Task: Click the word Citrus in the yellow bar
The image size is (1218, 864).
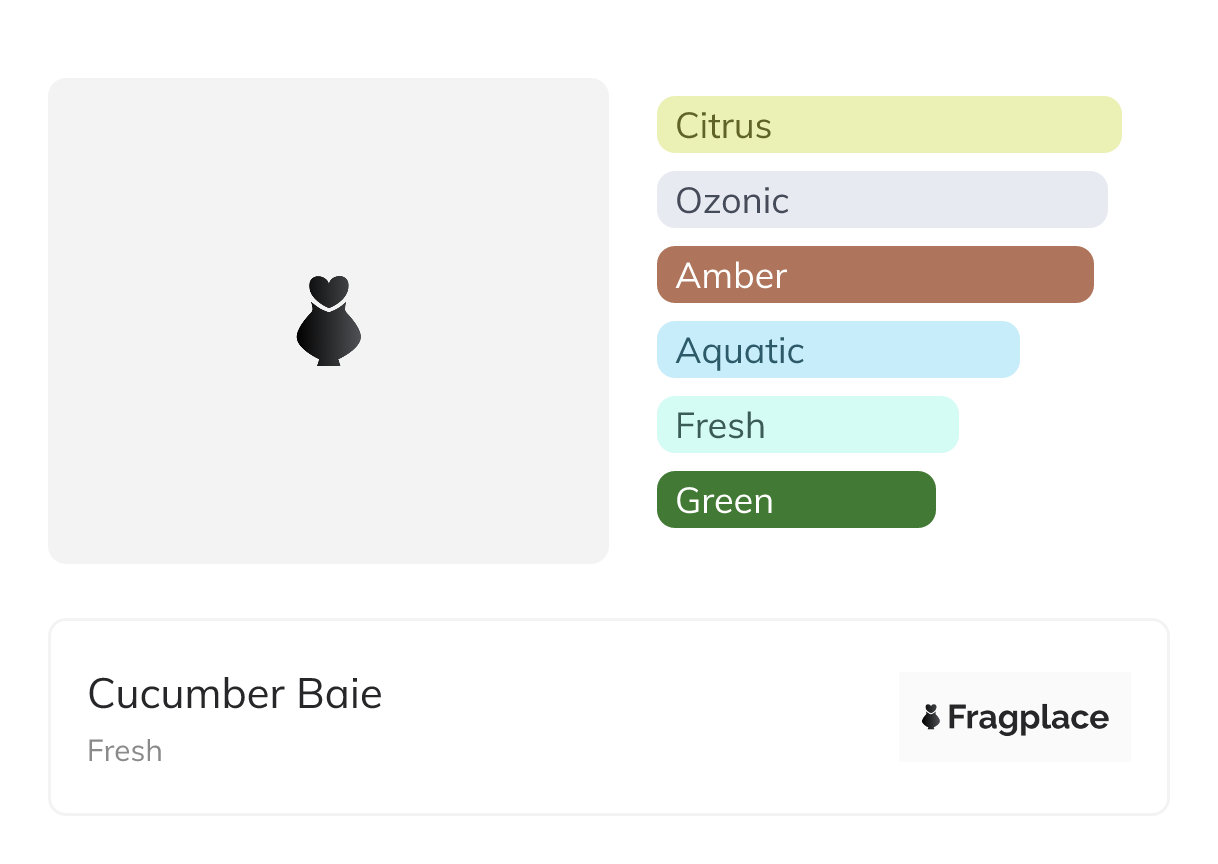Action: click(x=724, y=126)
